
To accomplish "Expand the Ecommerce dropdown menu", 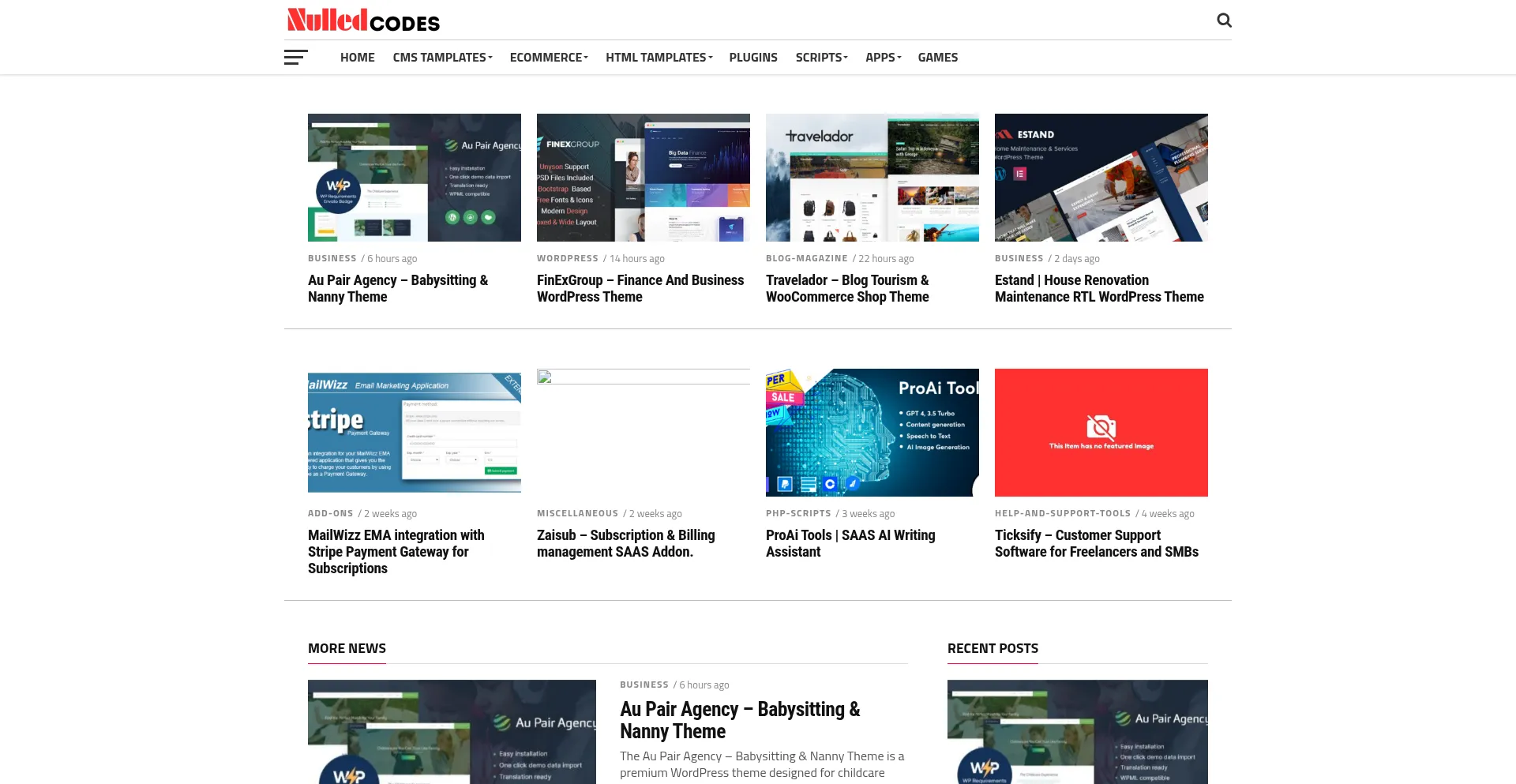I will click(549, 58).
